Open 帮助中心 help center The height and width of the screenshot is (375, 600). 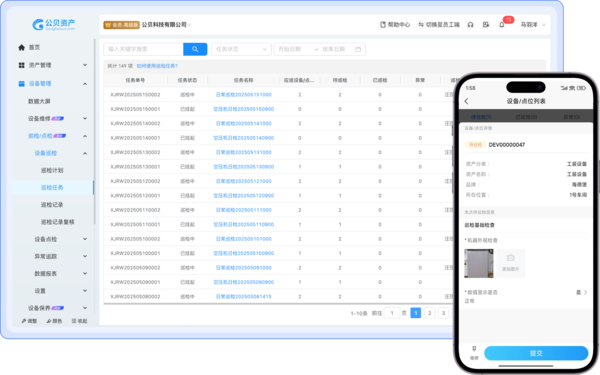coord(395,24)
